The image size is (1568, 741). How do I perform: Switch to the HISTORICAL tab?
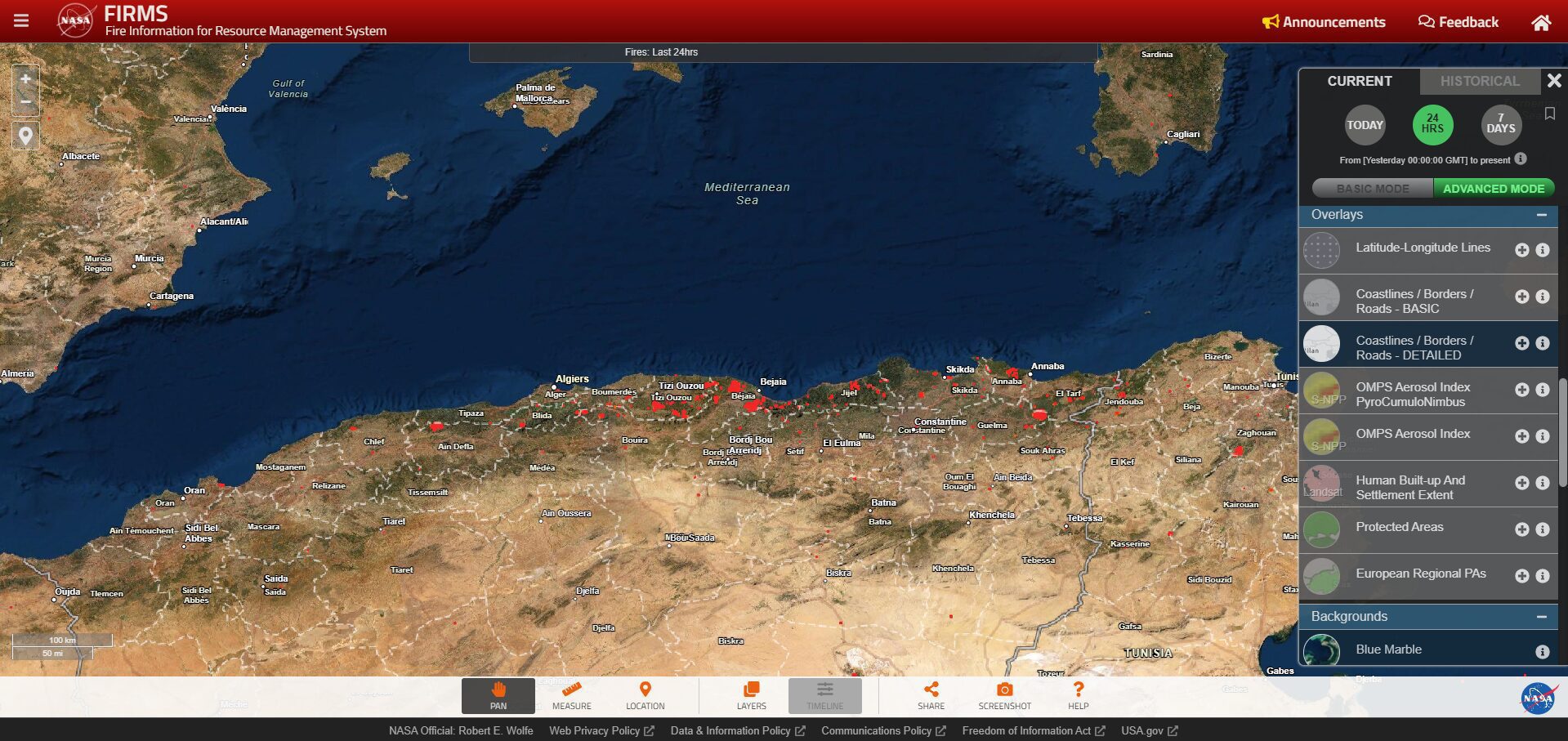tap(1479, 81)
